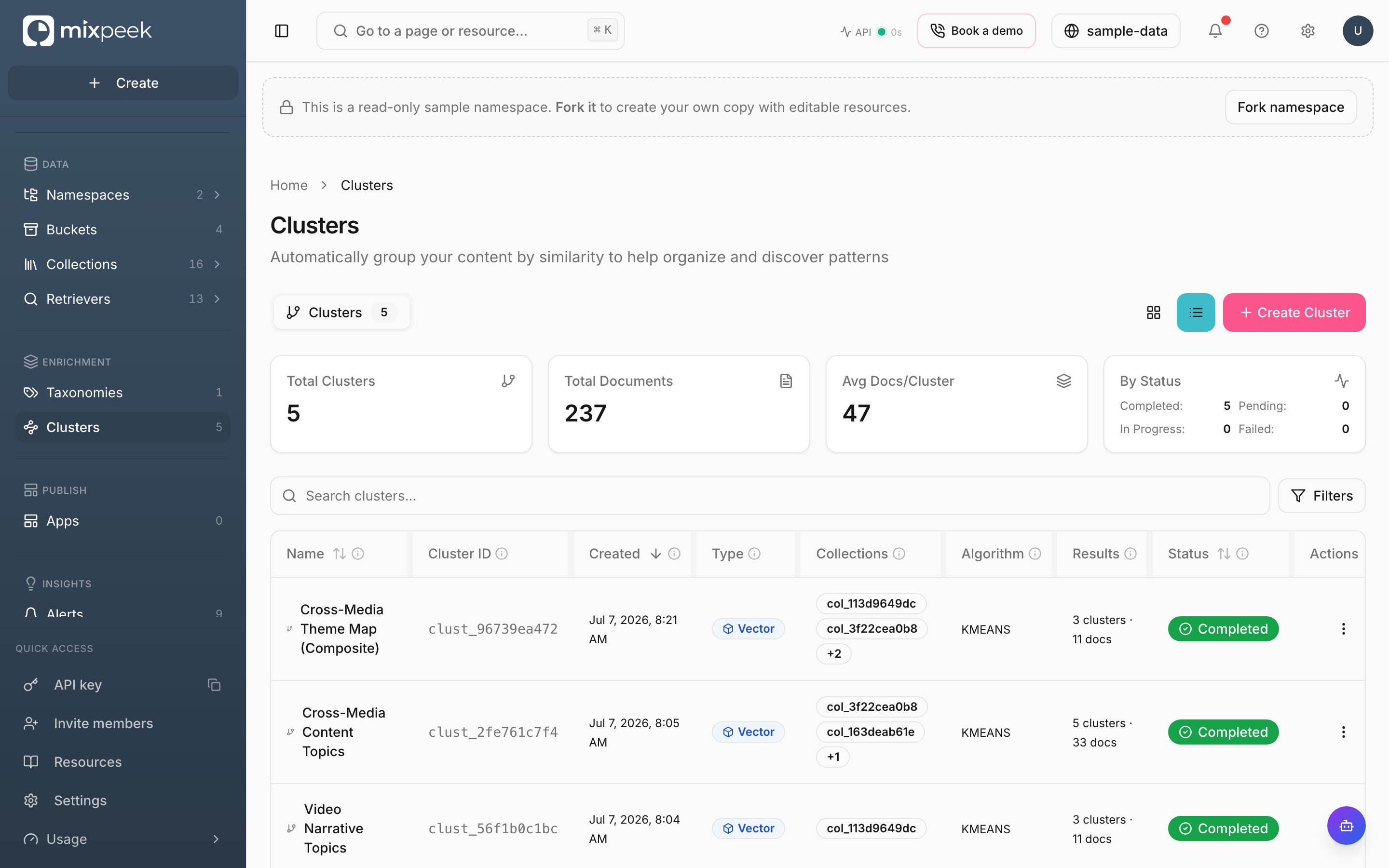The width and height of the screenshot is (1389, 868).
Task: Click the Total Documents file icon
Action: (786, 380)
